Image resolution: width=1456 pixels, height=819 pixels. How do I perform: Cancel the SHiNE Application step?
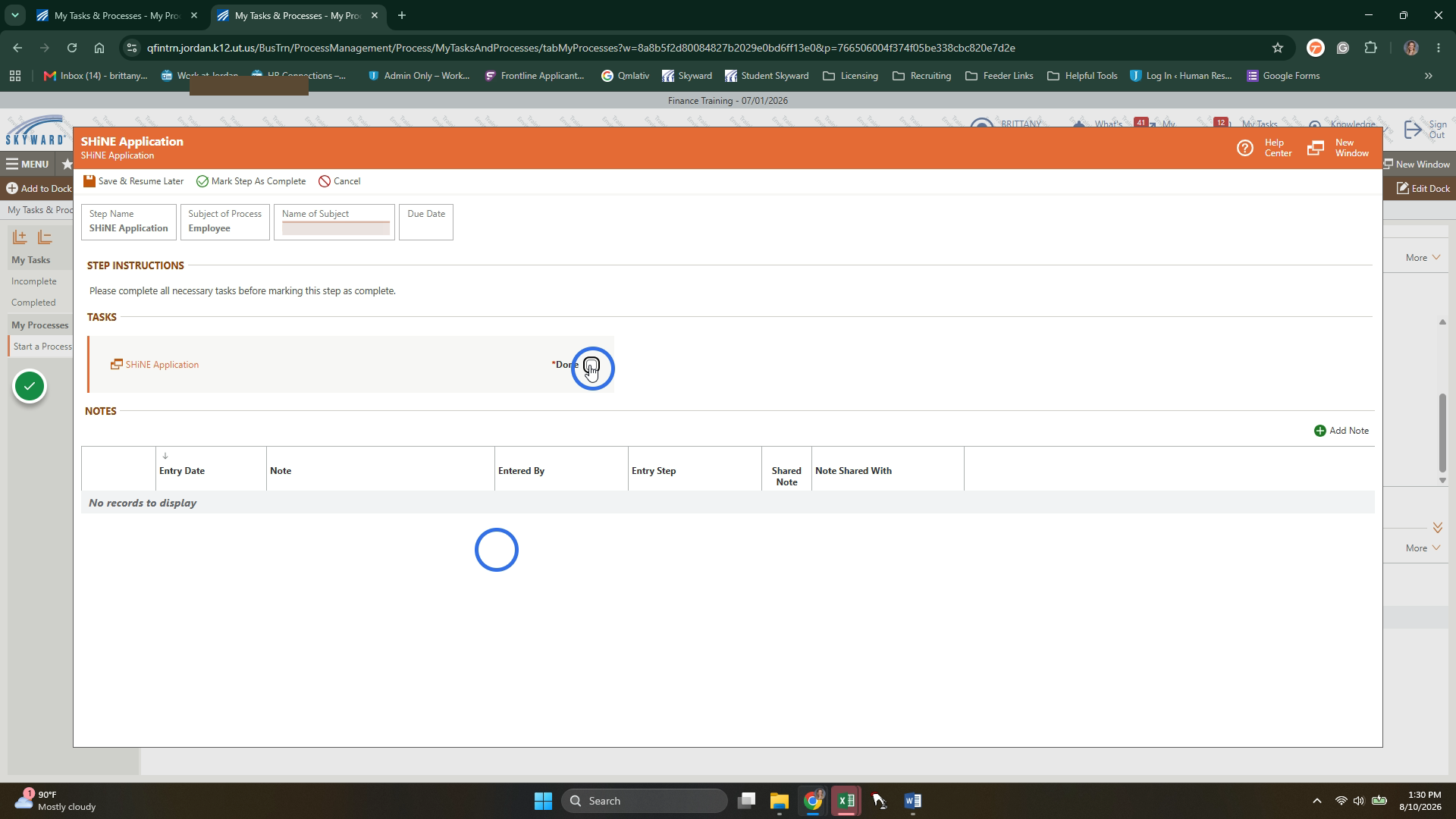click(339, 181)
